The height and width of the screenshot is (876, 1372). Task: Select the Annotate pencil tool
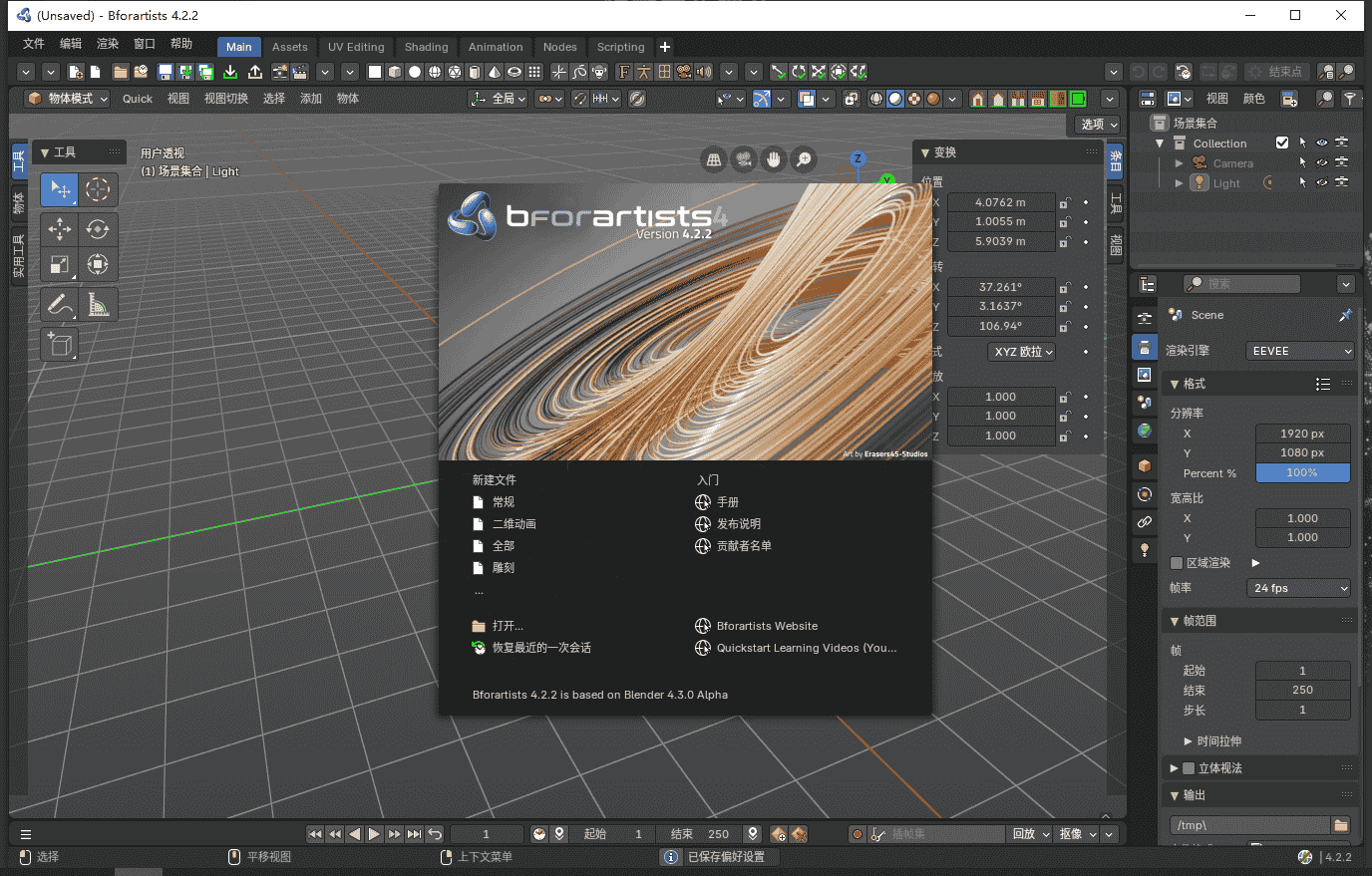coord(60,305)
